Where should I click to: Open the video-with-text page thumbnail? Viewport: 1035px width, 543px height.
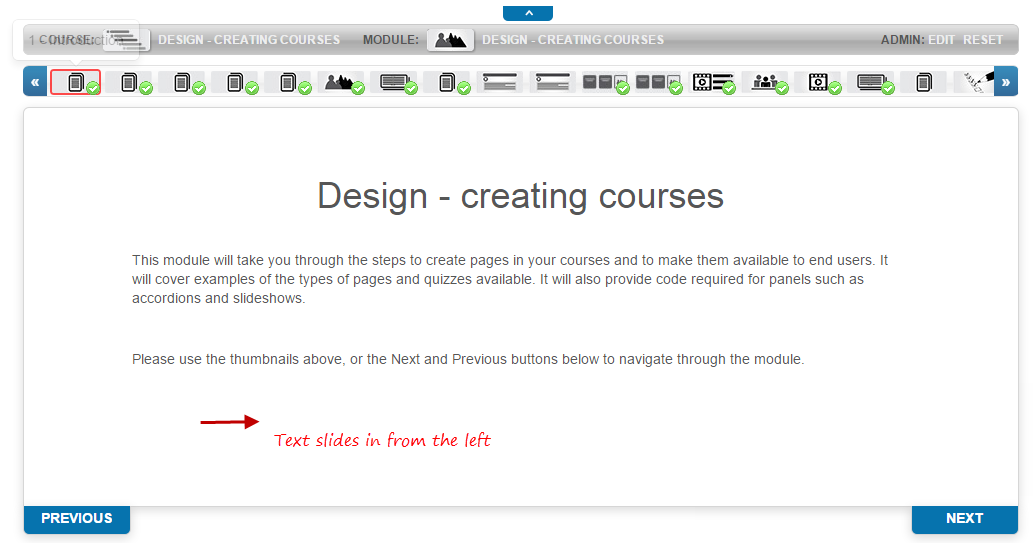point(712,82)
